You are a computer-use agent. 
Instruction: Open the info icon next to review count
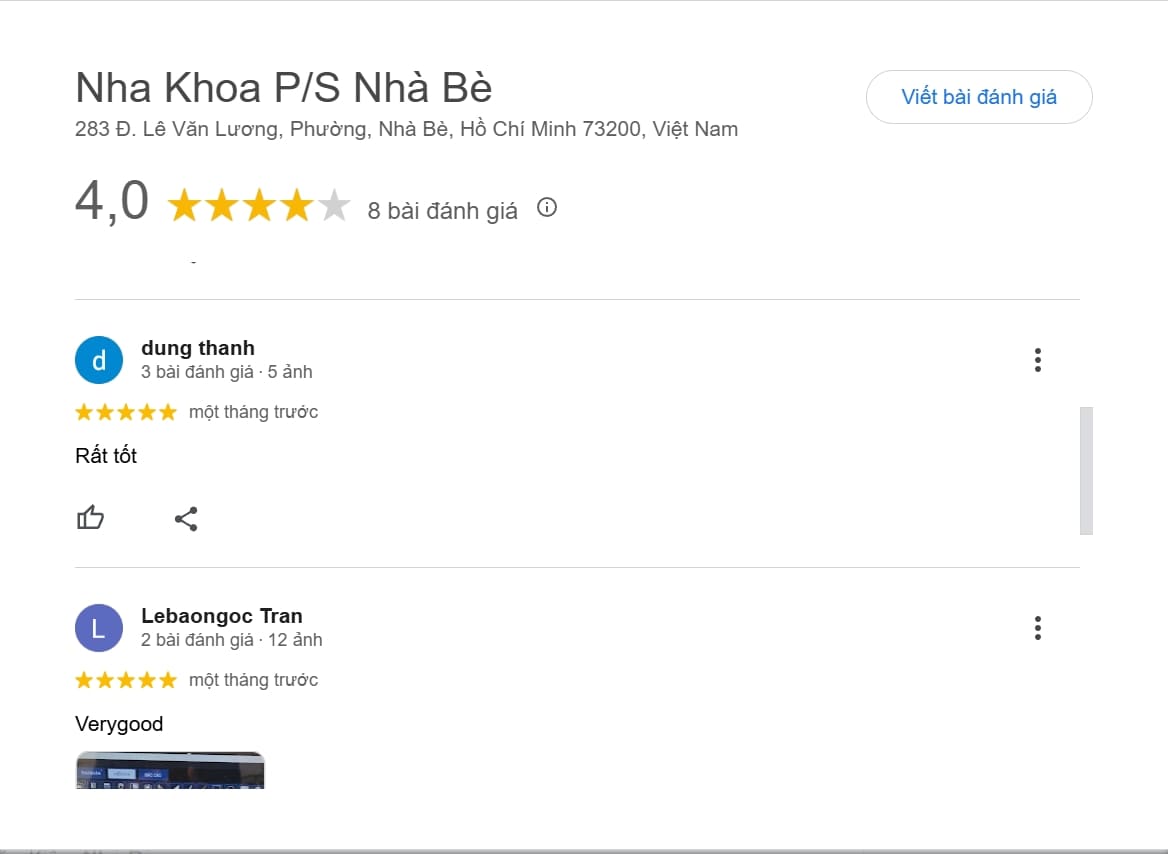(546, 207)
